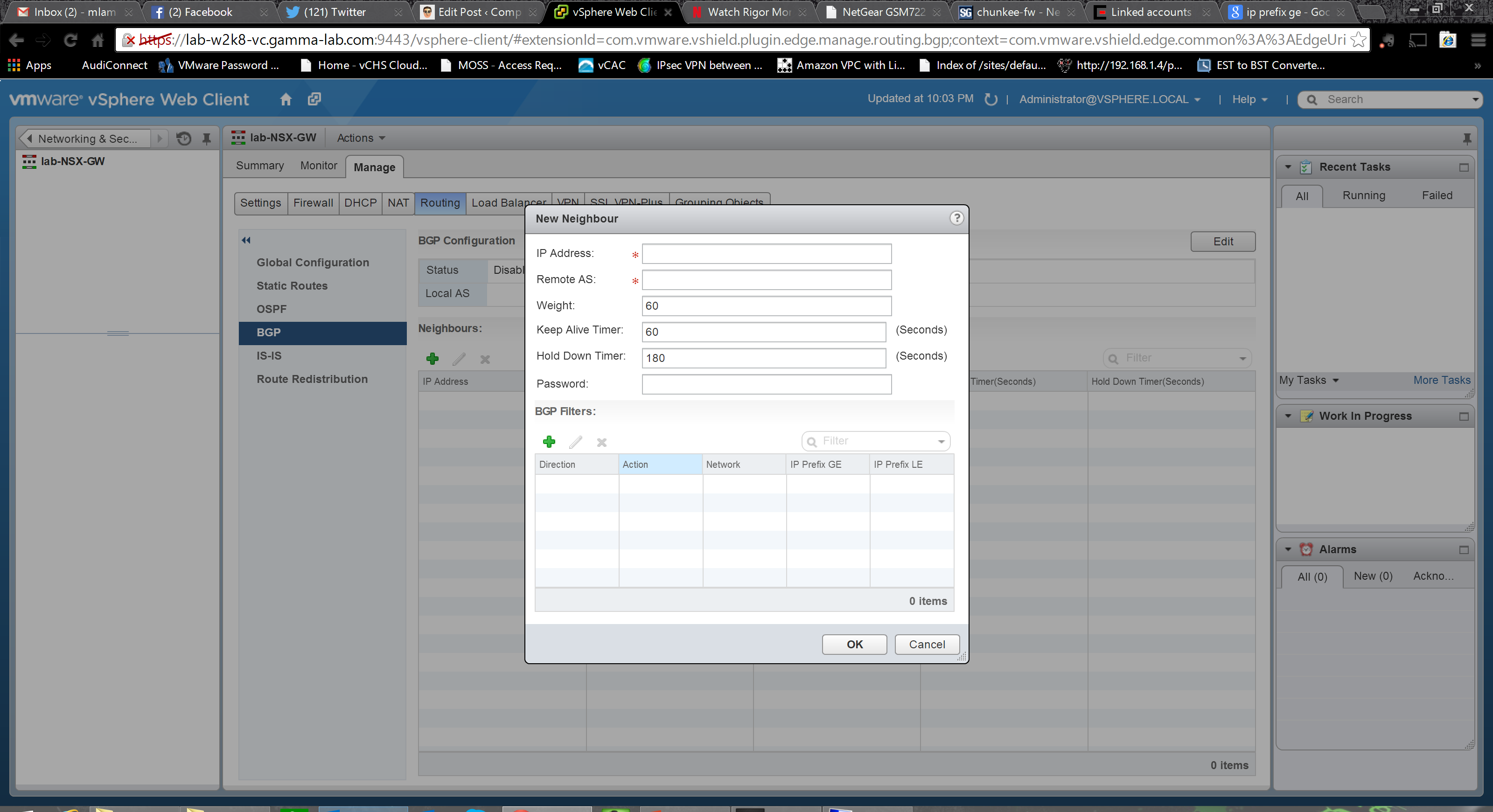Expand the BGP Filters filter dropdown
Image resolution: width=1493 pixels, height=812 pixels.
pos(941,441)
